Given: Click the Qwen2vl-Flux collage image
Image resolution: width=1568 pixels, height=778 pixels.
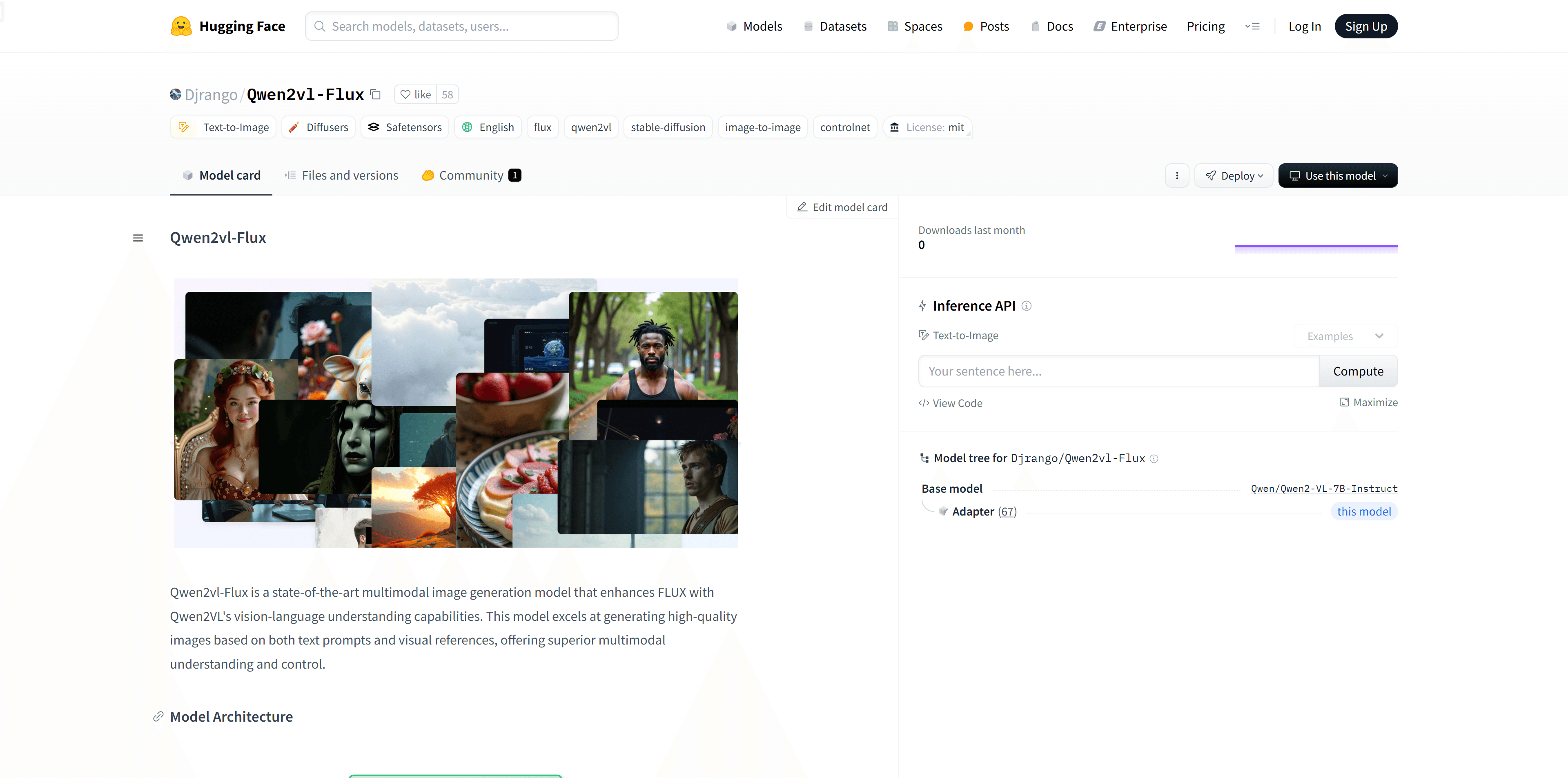Looking at the screenshot, I should [455, 413].
